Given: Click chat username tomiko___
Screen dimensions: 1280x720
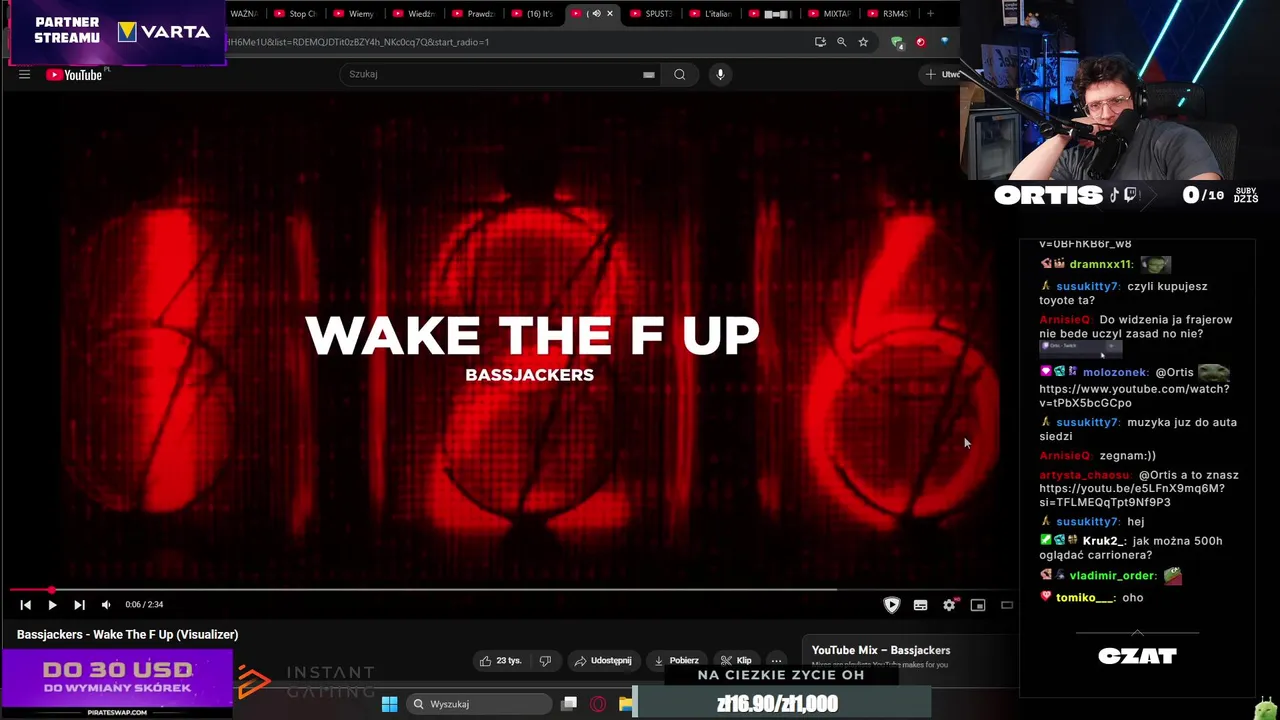Looking at the screenshot, I should pyautogui.click(x=1085, y=598).
